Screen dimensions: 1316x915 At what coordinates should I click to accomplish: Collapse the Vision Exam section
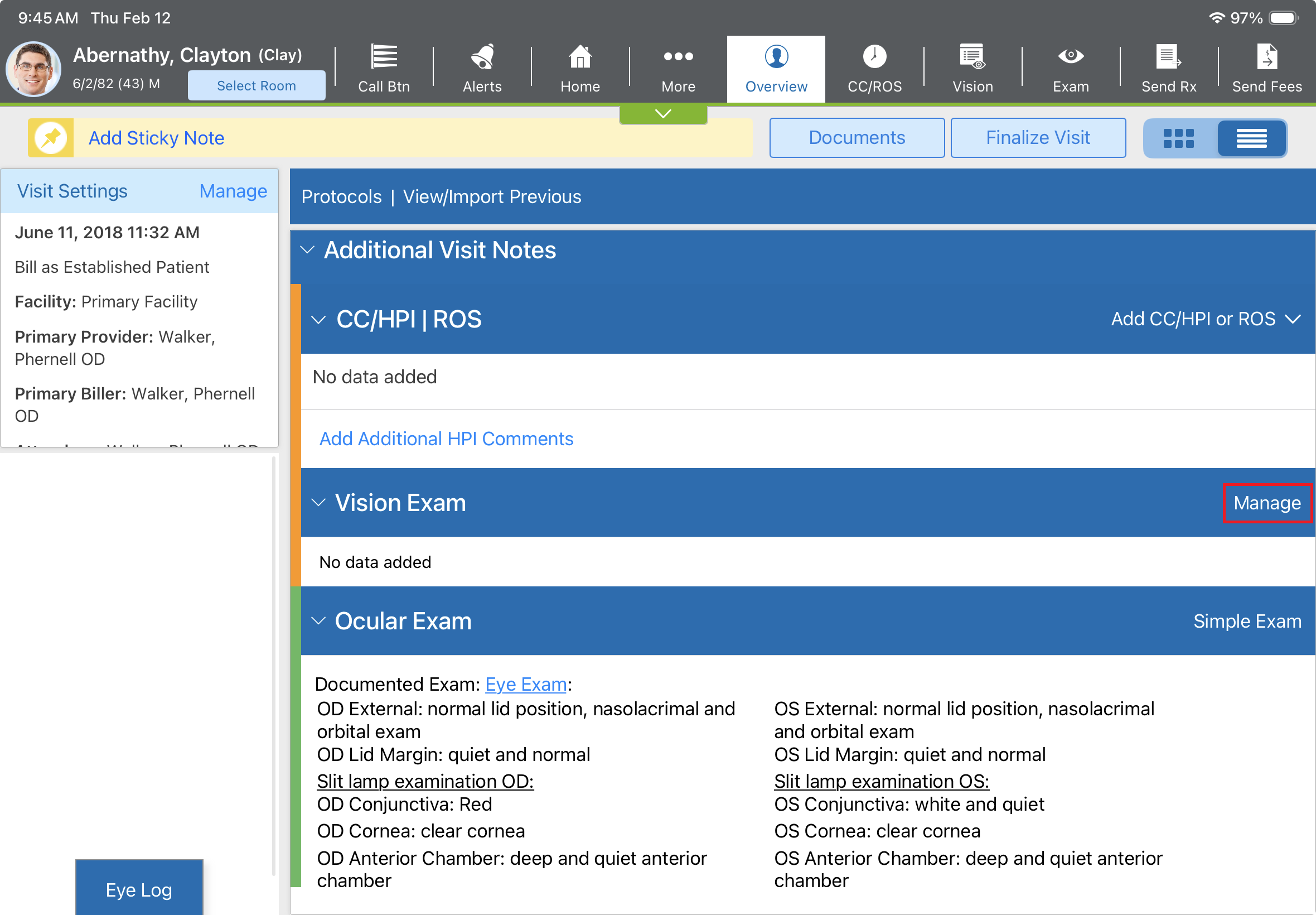[x=318, y=503]
